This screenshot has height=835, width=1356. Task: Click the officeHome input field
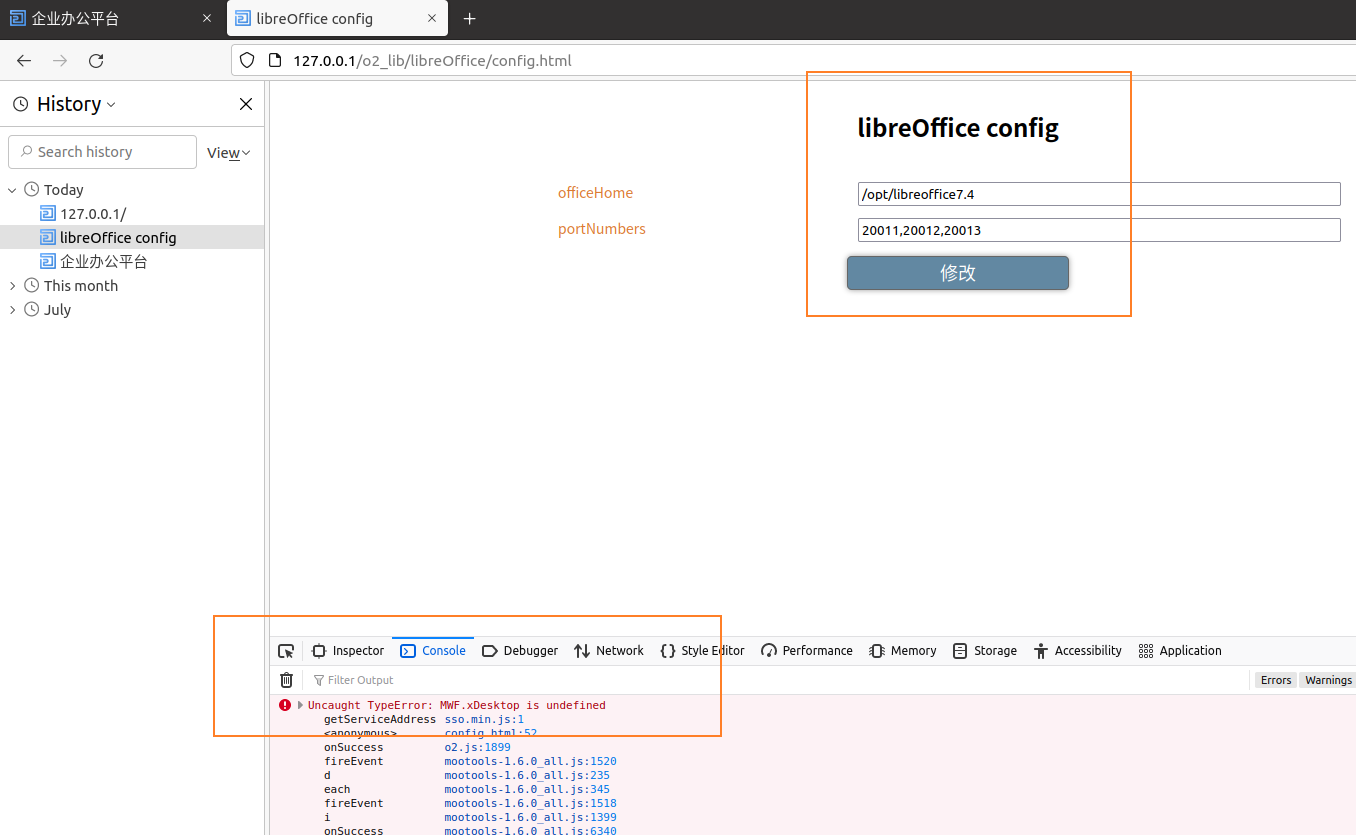click(x=1099, y=194)
